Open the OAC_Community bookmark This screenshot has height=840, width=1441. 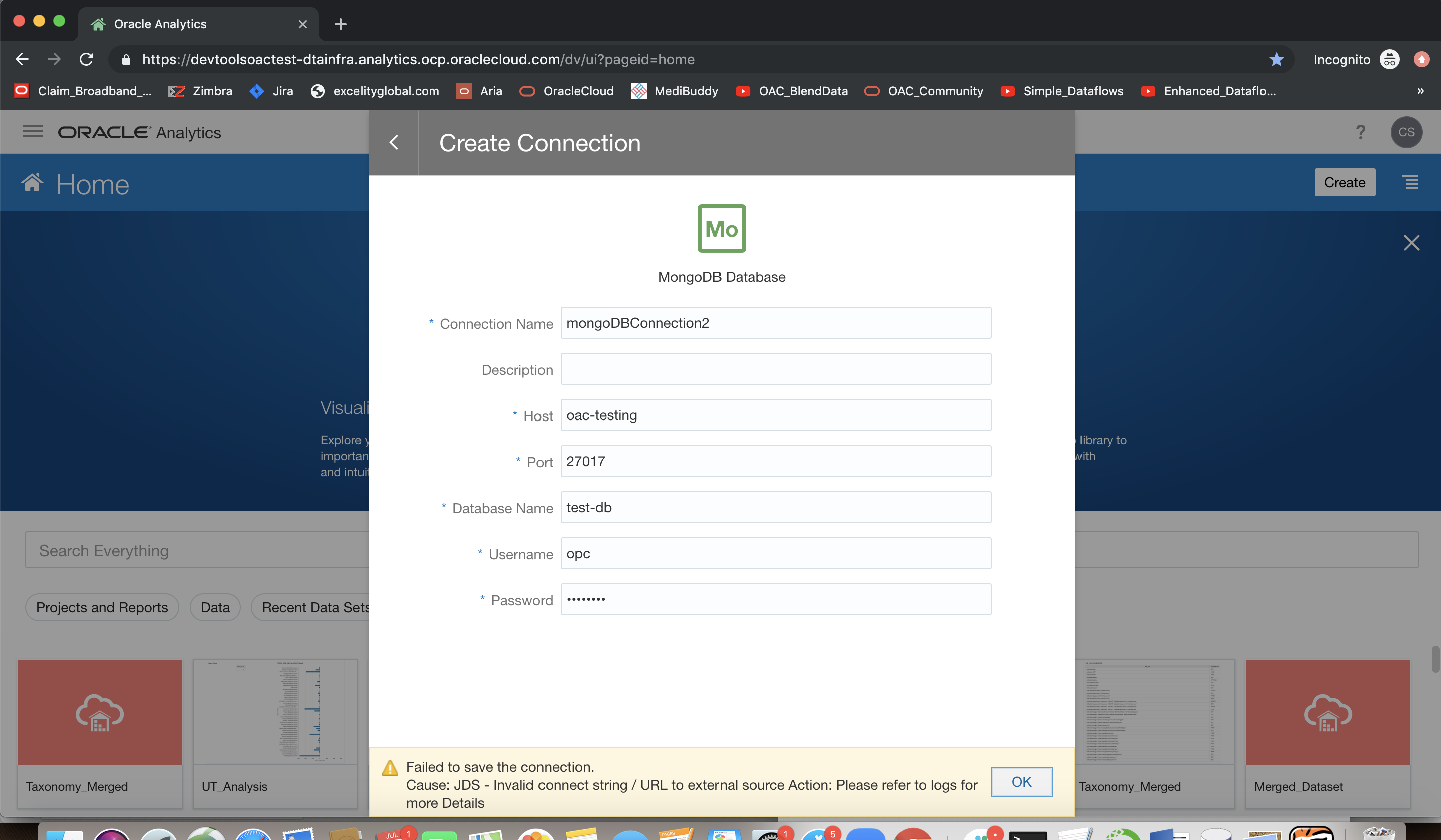[x=924, y=91]
